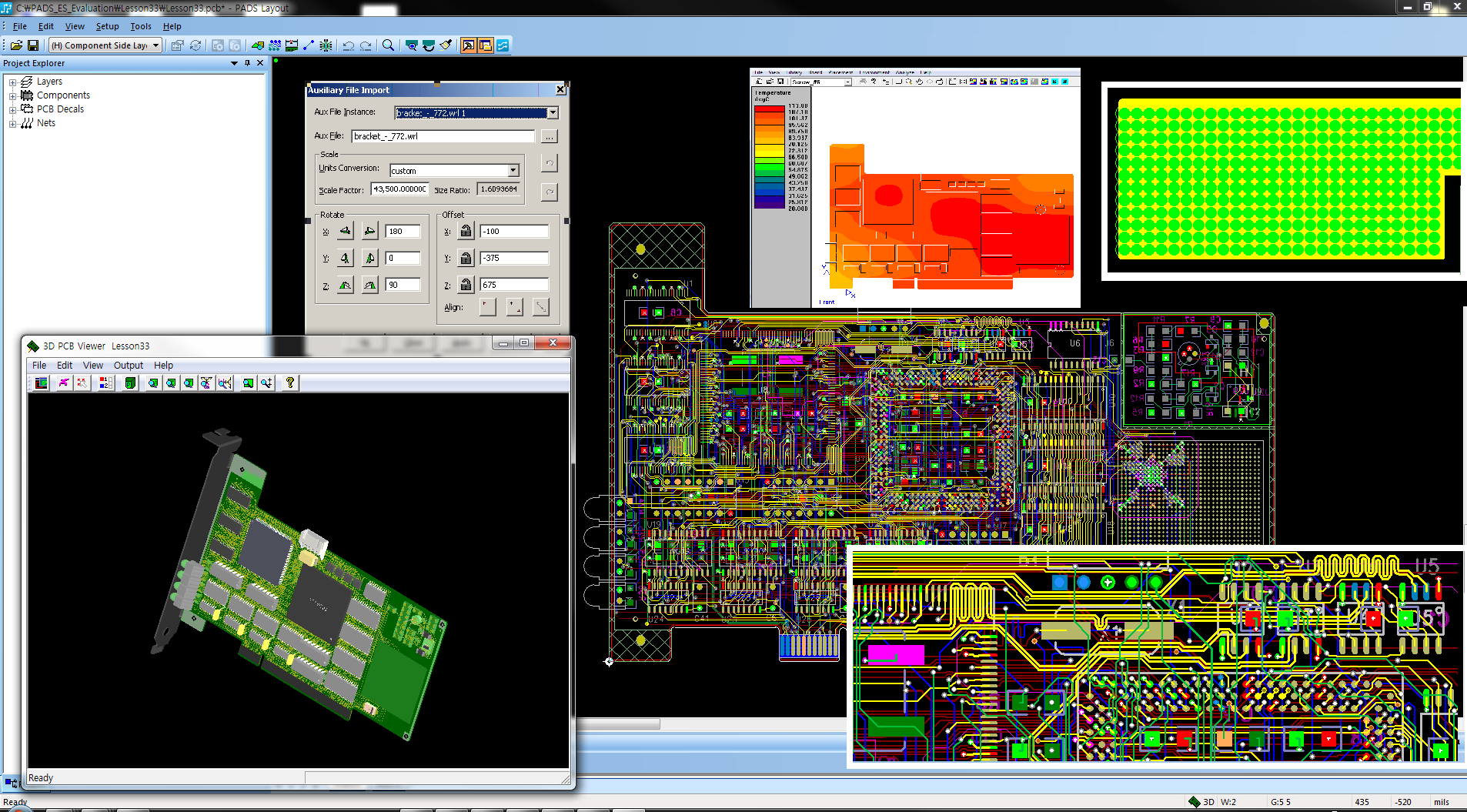The image size is (1467, 812).
Task: Click the second Align button
Action: (515, 307)
